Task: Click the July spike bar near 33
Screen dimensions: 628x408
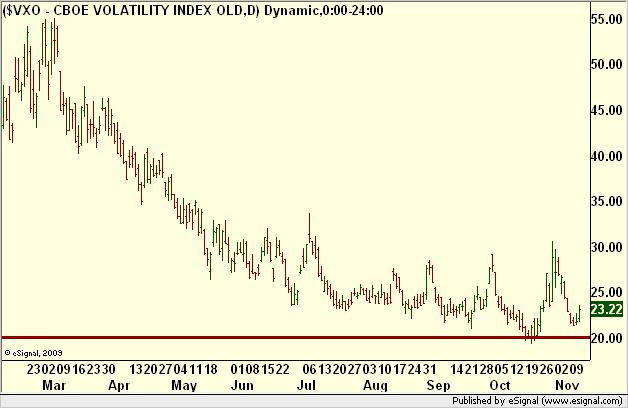Action: (309, 227)
